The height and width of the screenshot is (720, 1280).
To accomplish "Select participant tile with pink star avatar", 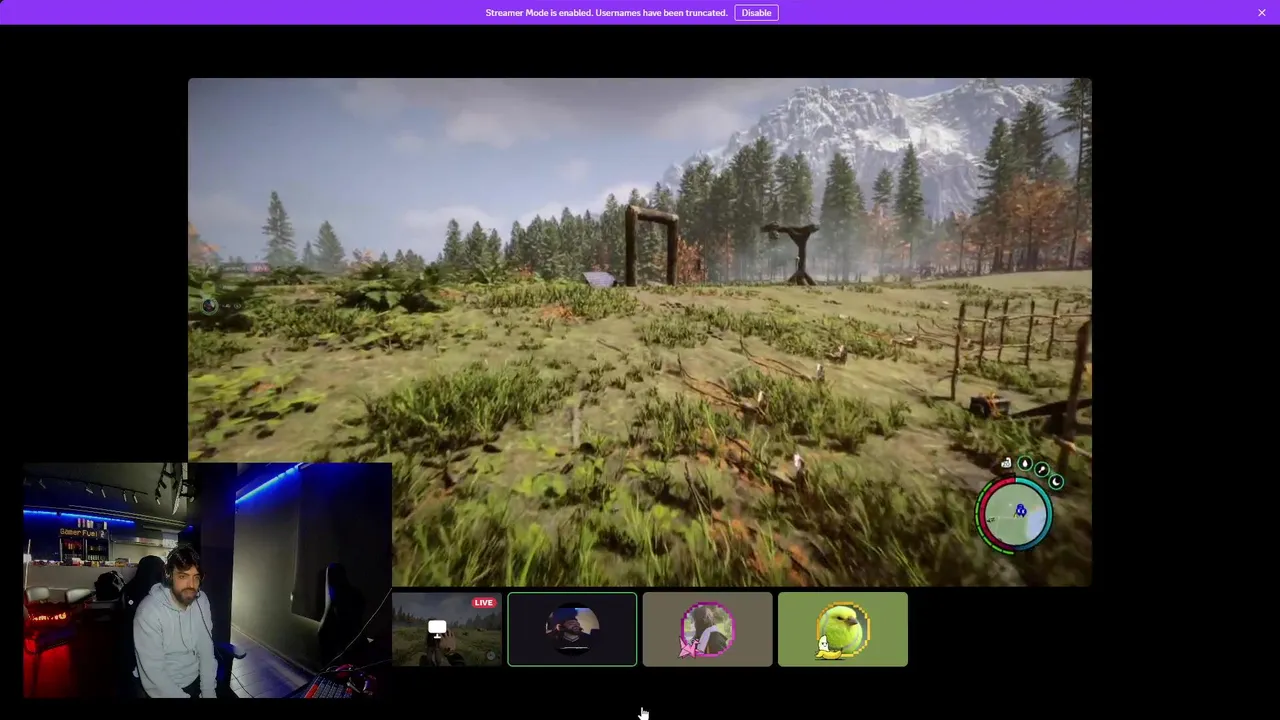I will click(x=707, y=629).
